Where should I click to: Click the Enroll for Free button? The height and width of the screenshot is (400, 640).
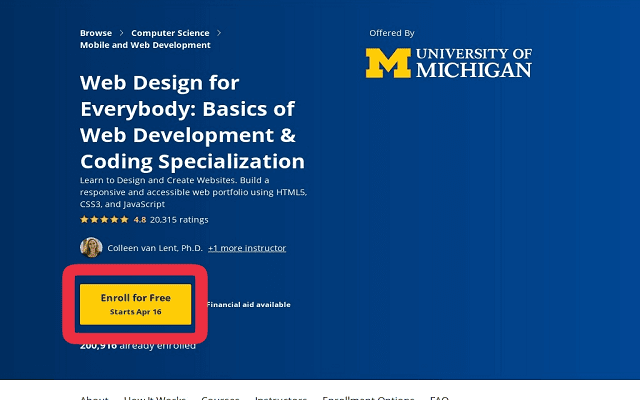136,304
